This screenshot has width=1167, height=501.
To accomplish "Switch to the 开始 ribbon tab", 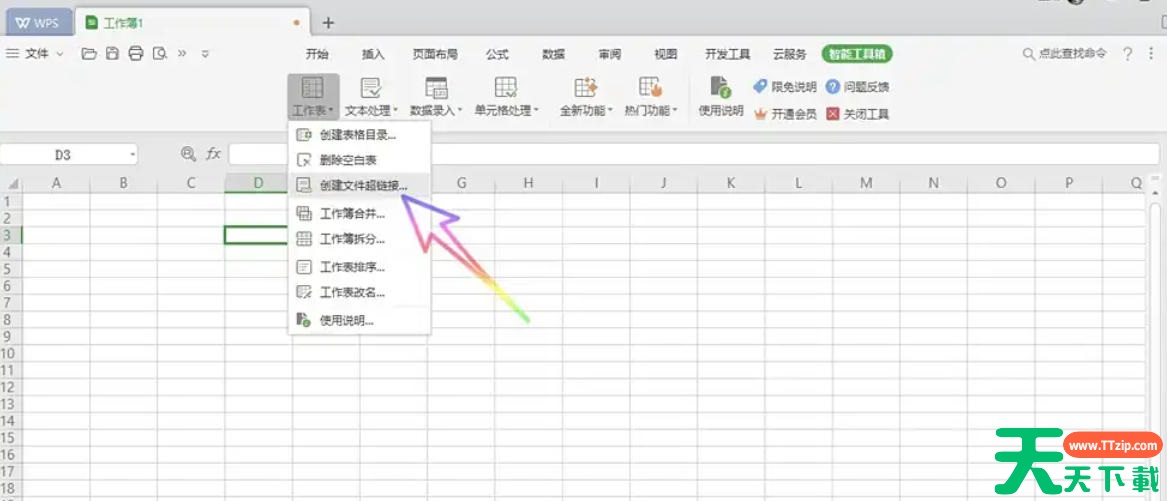I will click(317, 54).
